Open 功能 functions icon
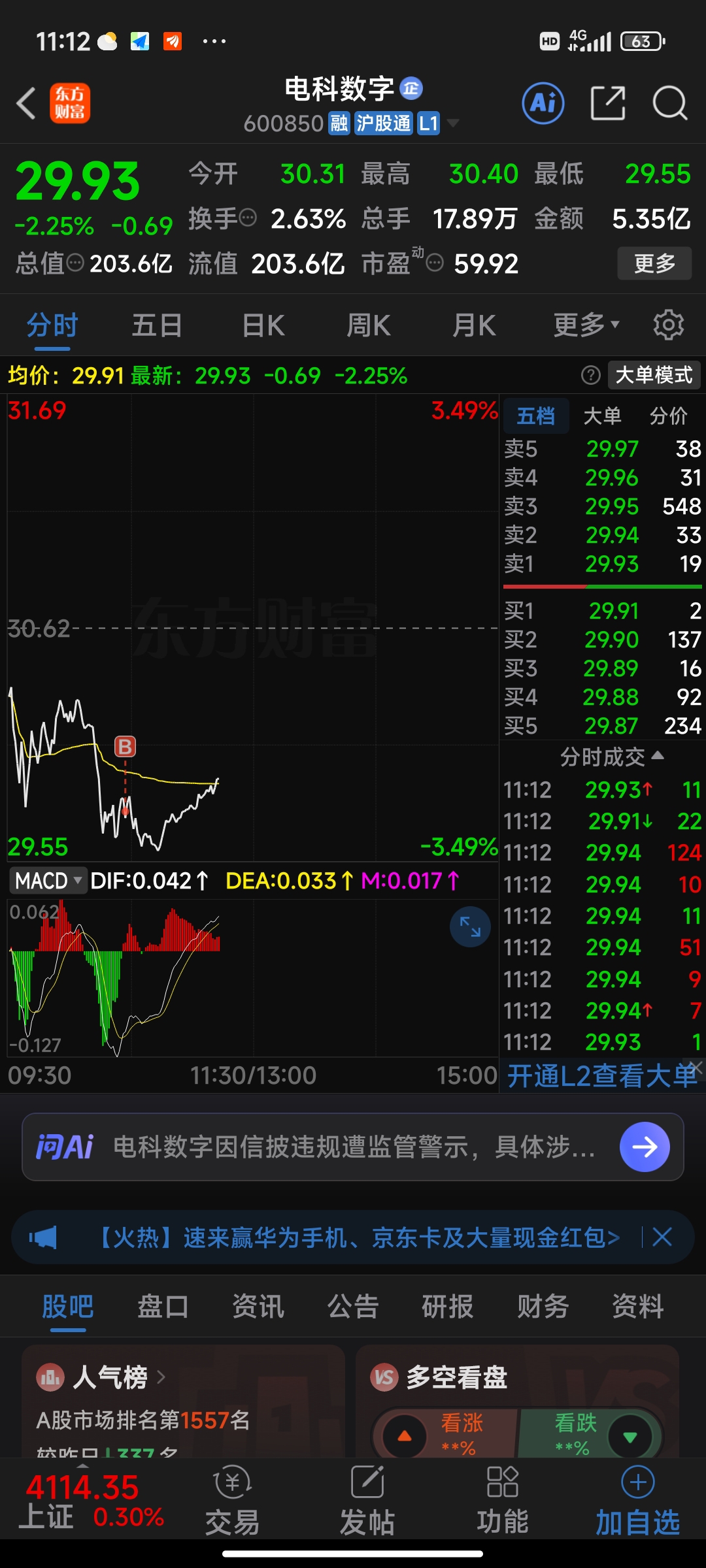 [502, 1500]
